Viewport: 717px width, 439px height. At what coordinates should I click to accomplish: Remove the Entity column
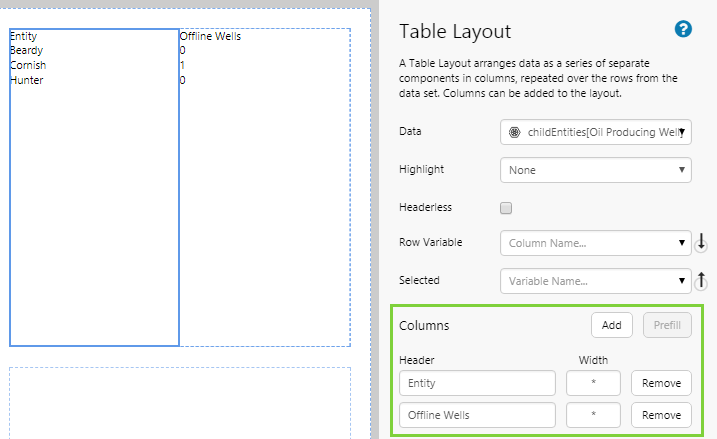661,383
